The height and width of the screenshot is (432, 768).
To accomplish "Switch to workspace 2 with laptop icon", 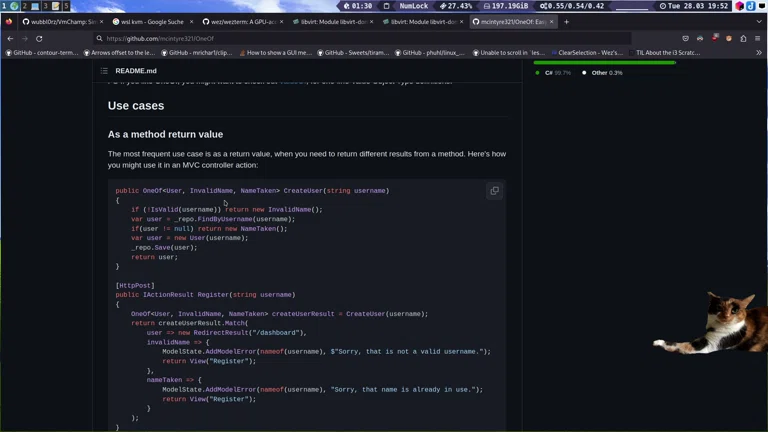I will point(30,6).
